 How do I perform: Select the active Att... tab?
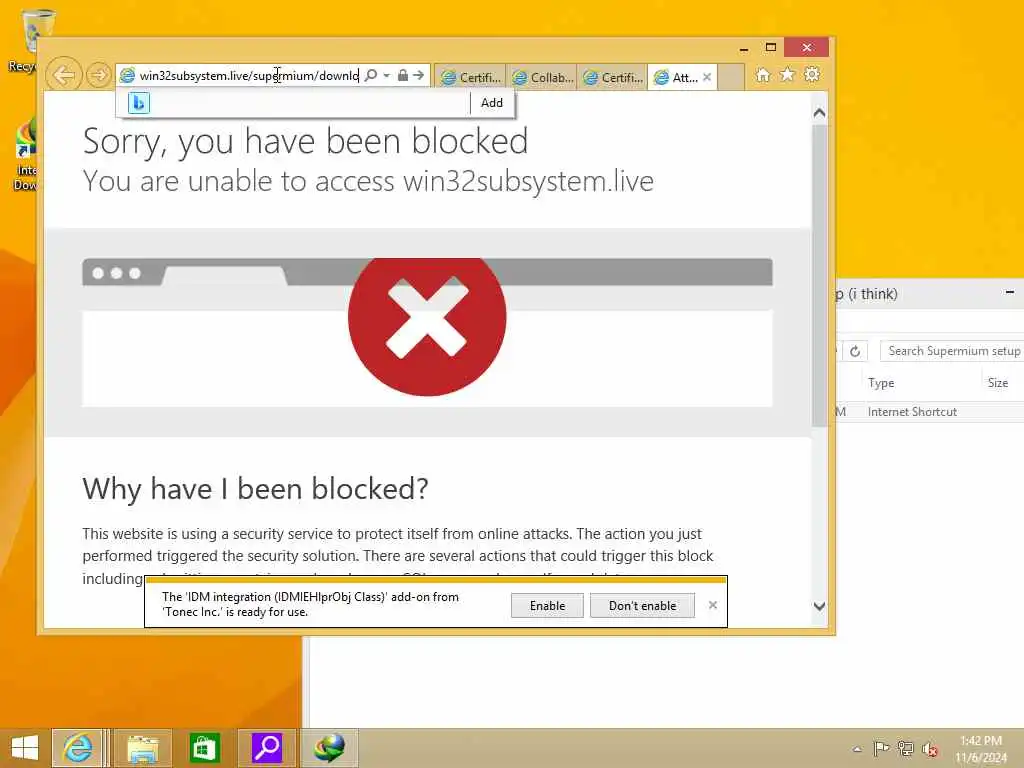pyautogui.click(x=676, y=78)
